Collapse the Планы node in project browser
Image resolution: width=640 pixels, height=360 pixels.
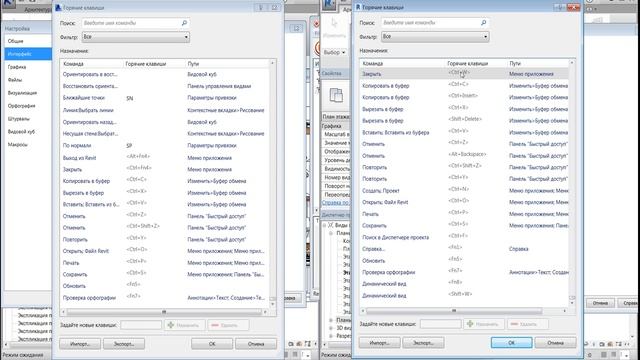(331, 233)
